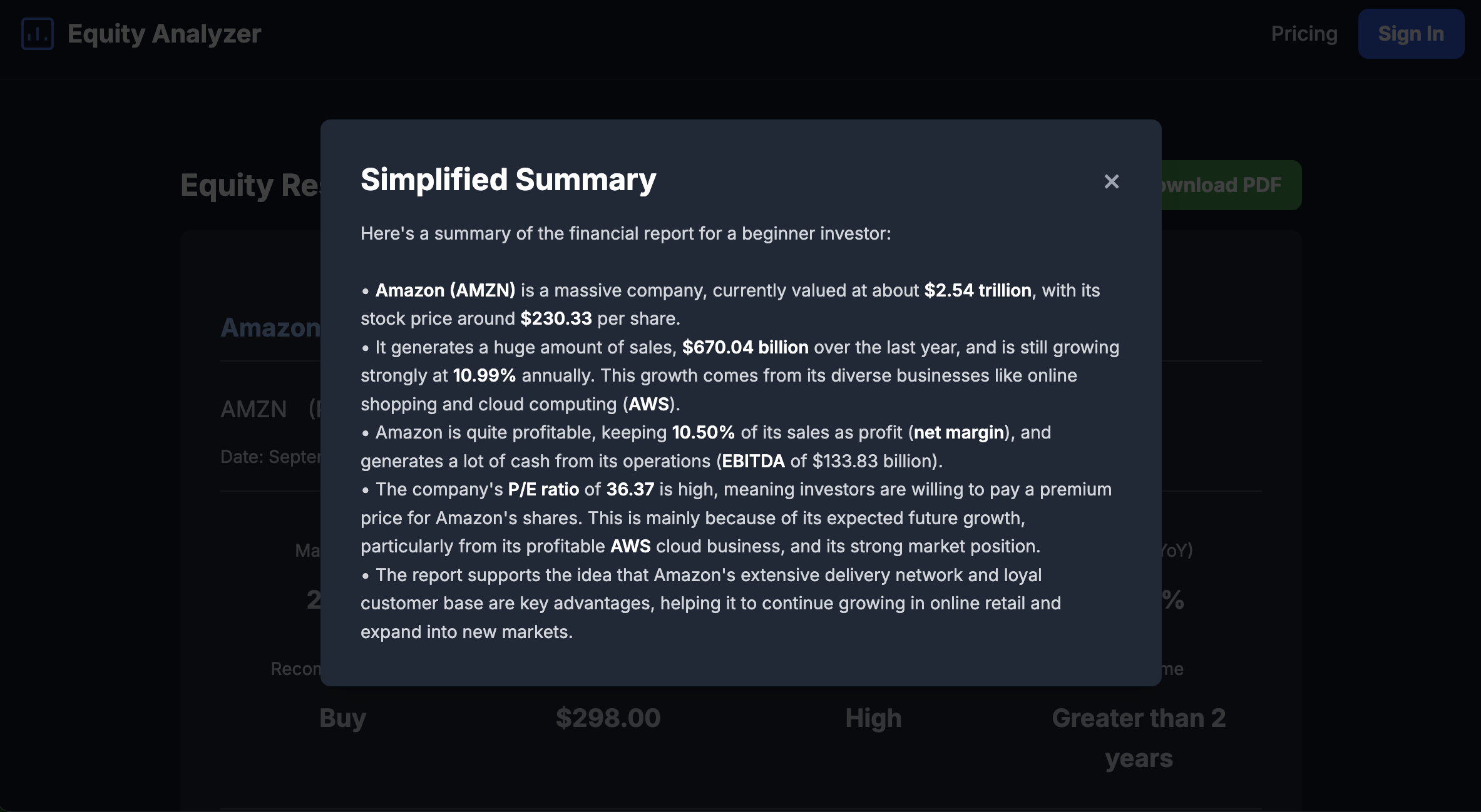Dismiss the Simplified Summary dialog via the X
Image resolution: width=1481 pixels, height=812 pixels.
point(1112,181)
